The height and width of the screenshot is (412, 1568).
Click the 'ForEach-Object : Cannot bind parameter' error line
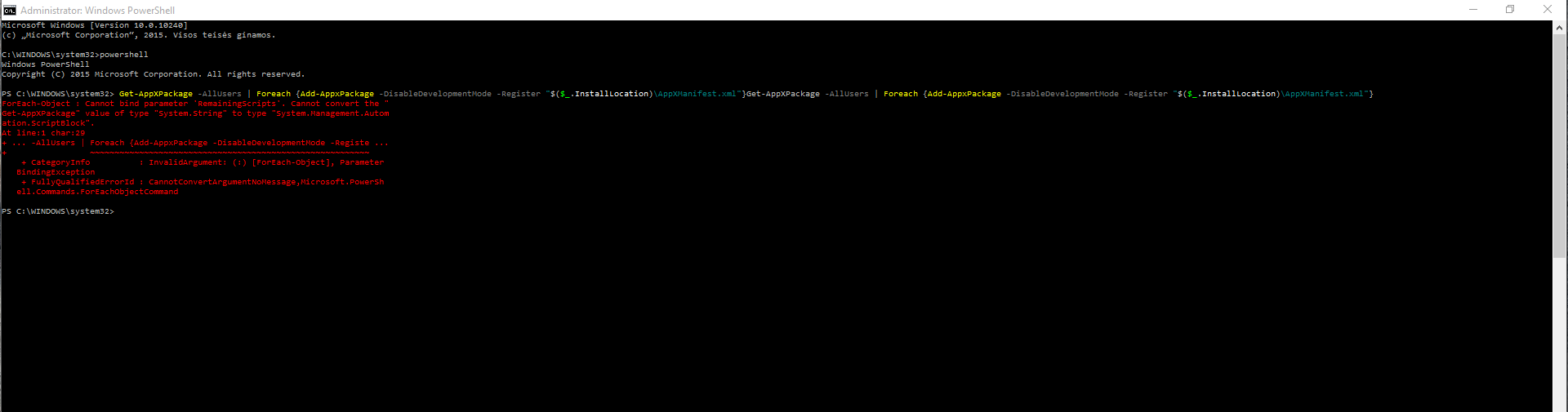click(195, 104)
